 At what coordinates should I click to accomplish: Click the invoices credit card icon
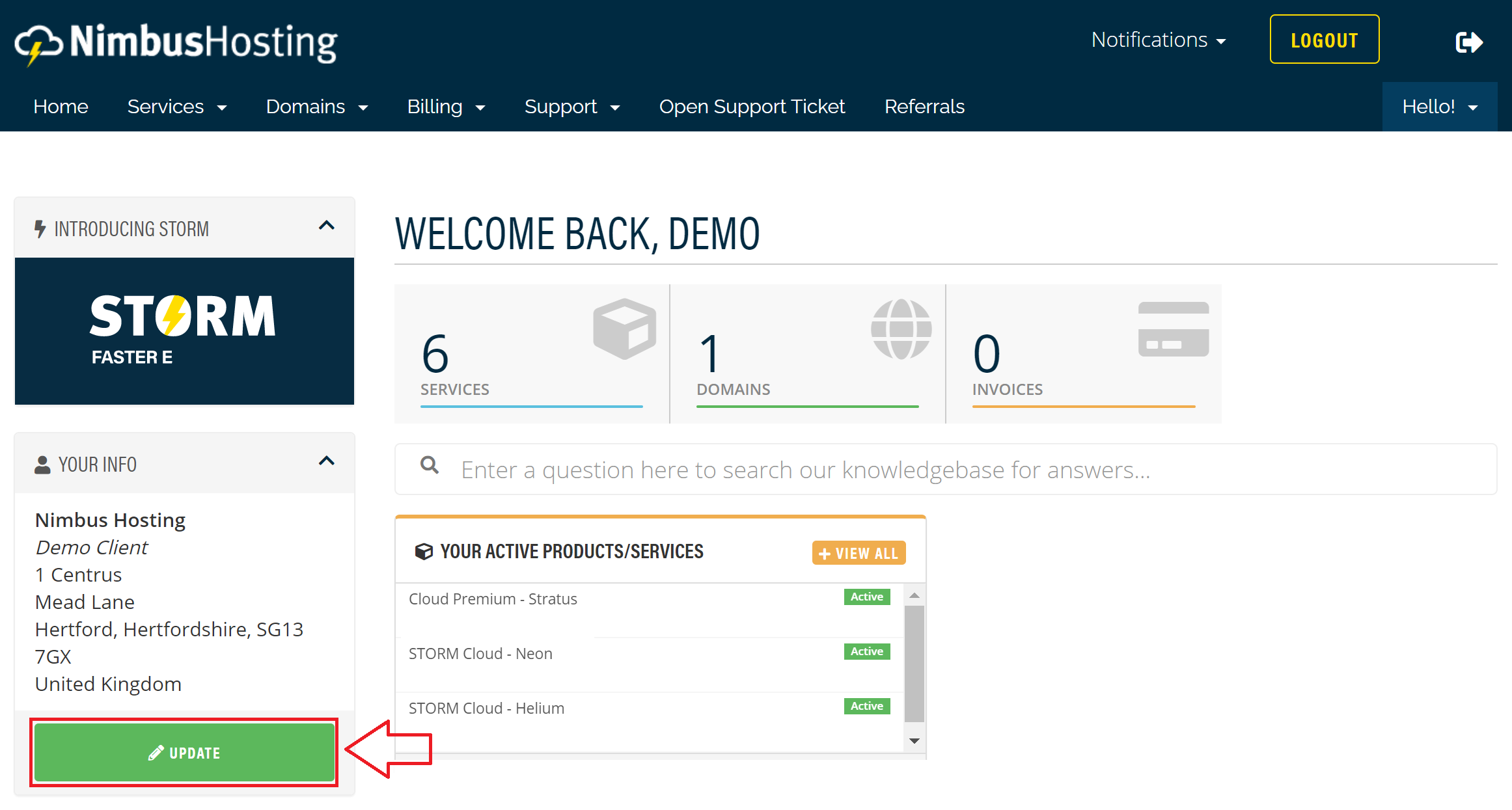click(x=1173, y=329)
